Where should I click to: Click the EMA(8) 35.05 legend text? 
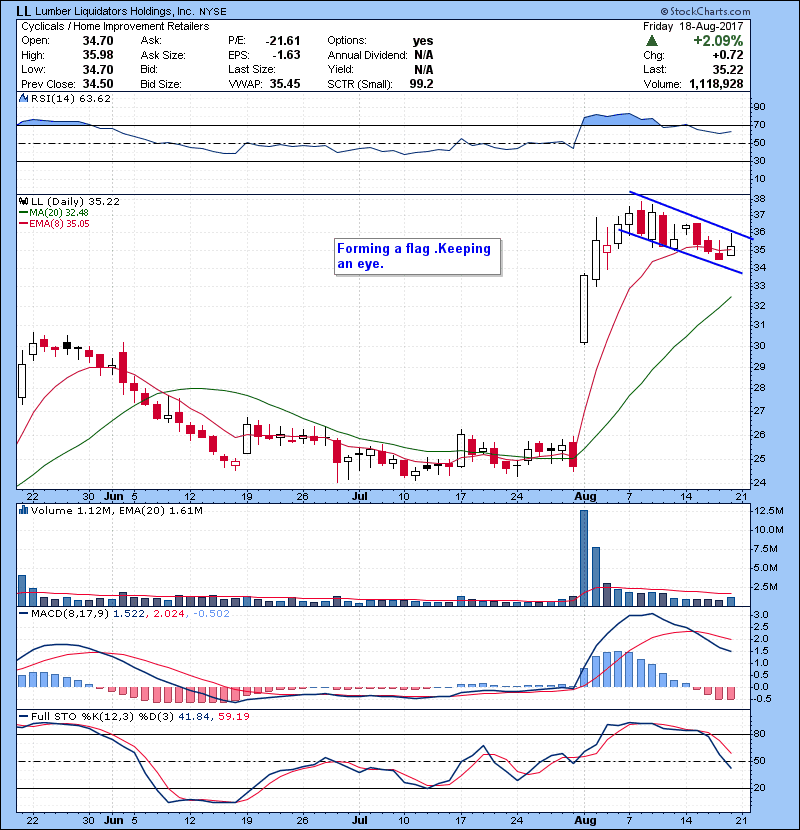pyautogui.click(x=59, y=223)
